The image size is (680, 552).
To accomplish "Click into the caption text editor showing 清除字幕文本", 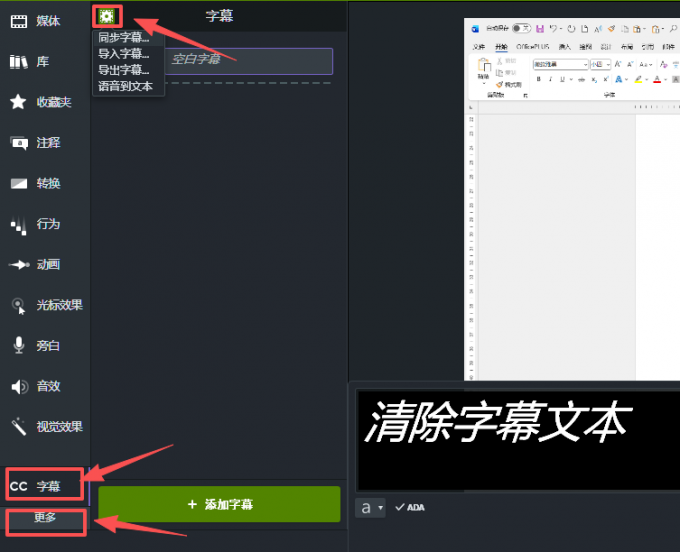I will tap(518, 440).
